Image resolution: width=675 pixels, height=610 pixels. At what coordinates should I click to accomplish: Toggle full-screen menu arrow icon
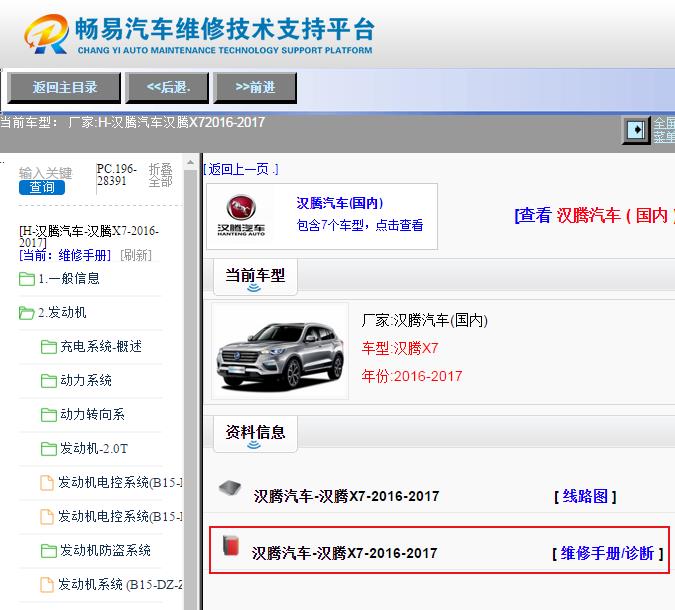pyautogui.click(x=636, y=130)
